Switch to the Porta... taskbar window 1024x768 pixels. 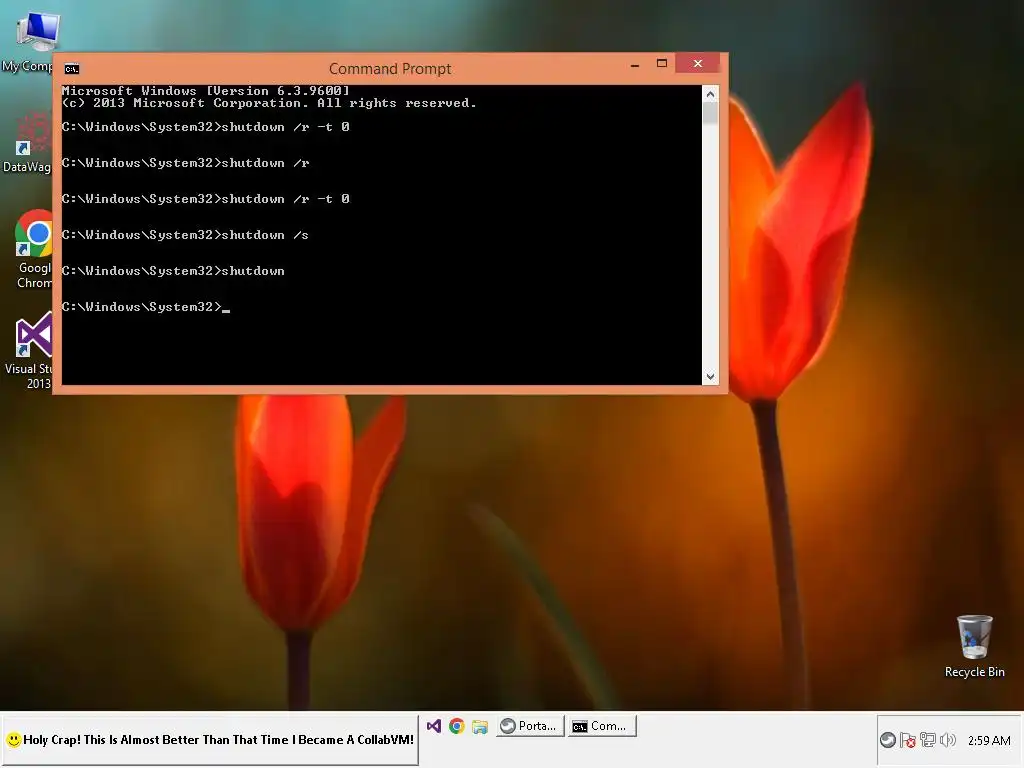(x=530, y=726)
